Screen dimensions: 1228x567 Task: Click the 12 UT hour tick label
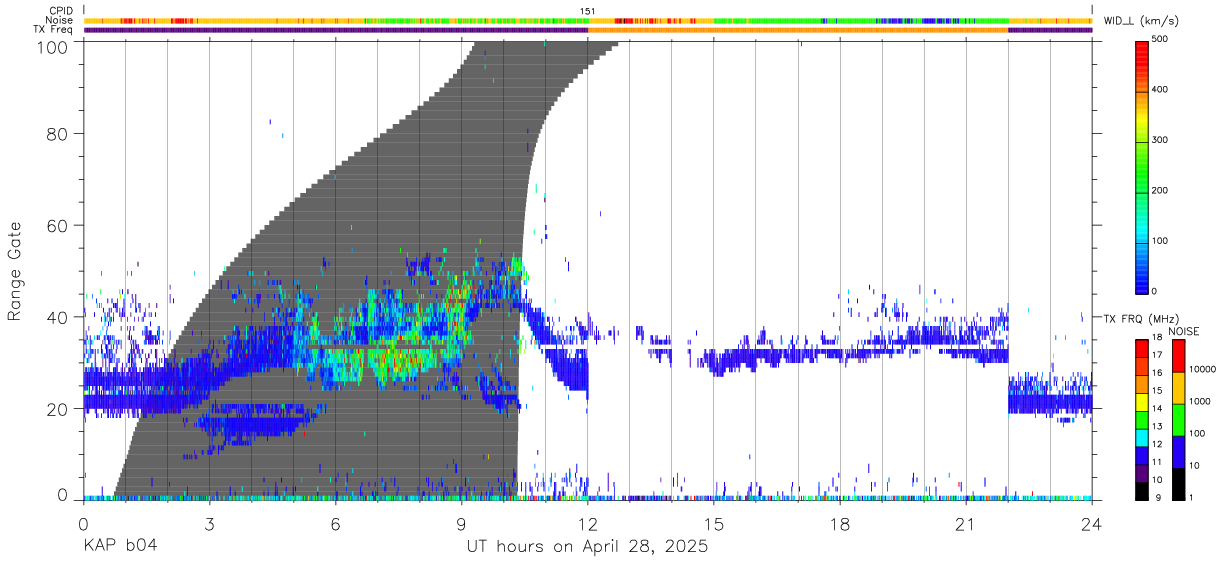pyautogui.click(x=588, y=524)
